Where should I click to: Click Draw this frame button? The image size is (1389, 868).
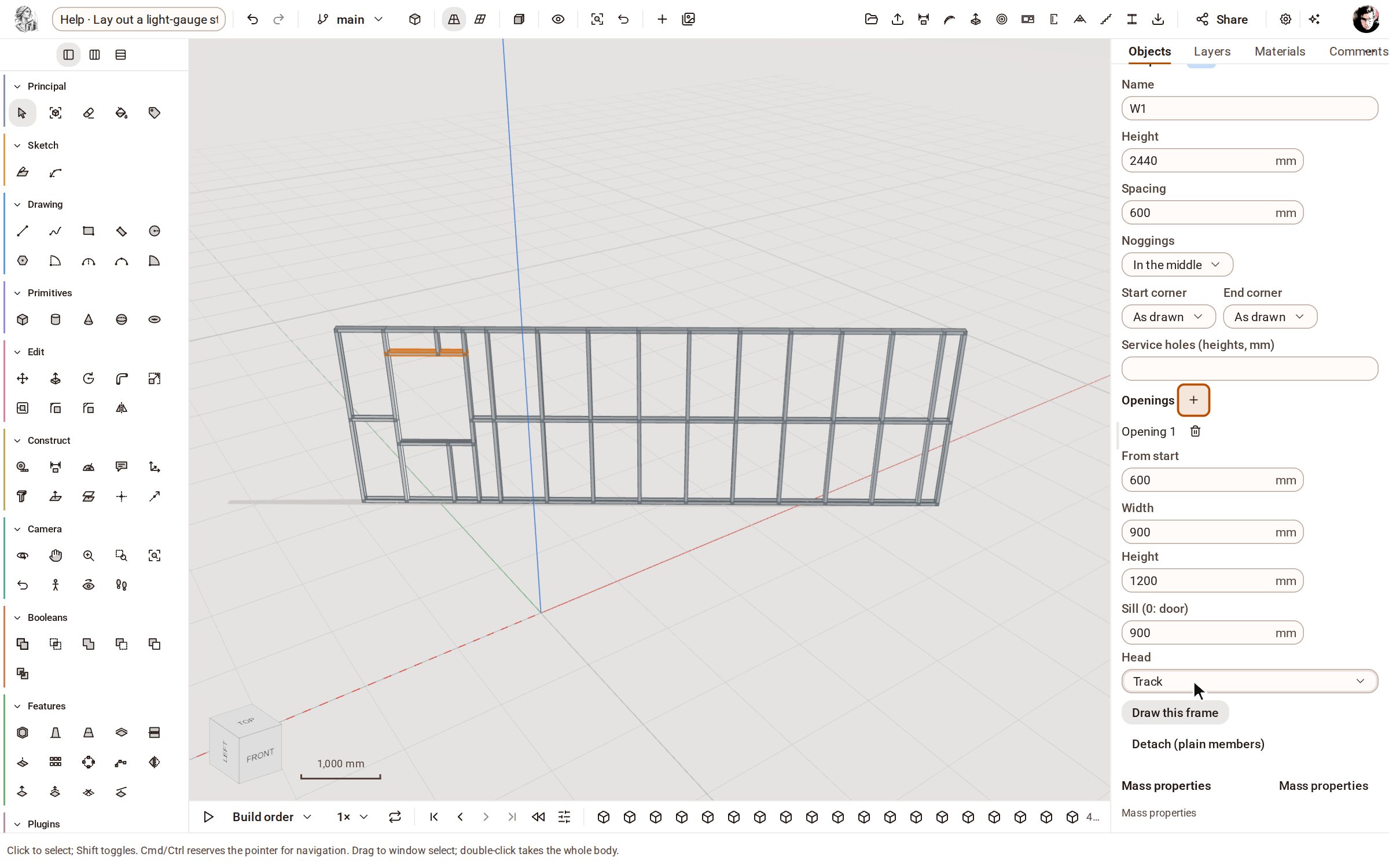1175,712
